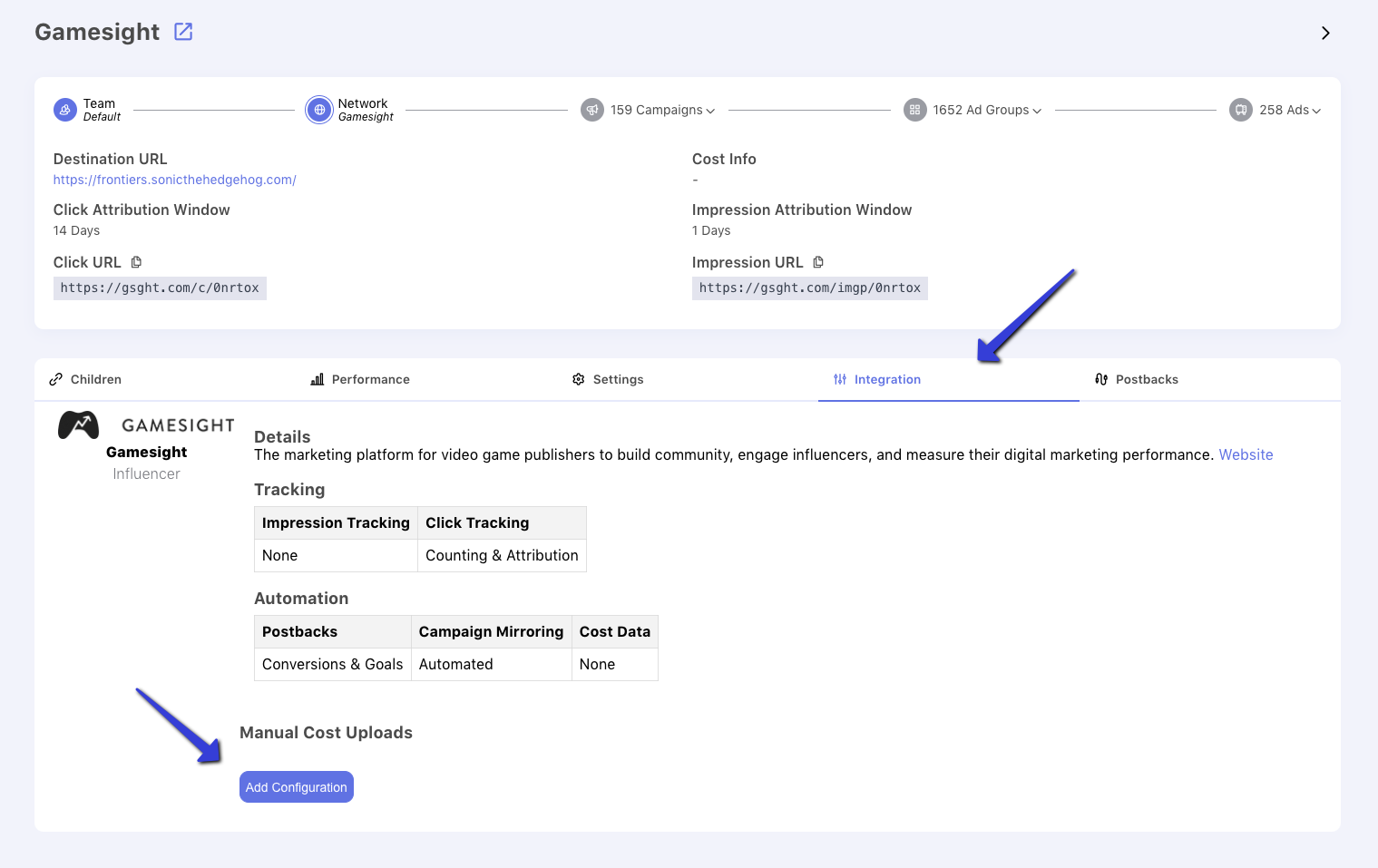Click the right chevron arrow at top

point(1325,33)
